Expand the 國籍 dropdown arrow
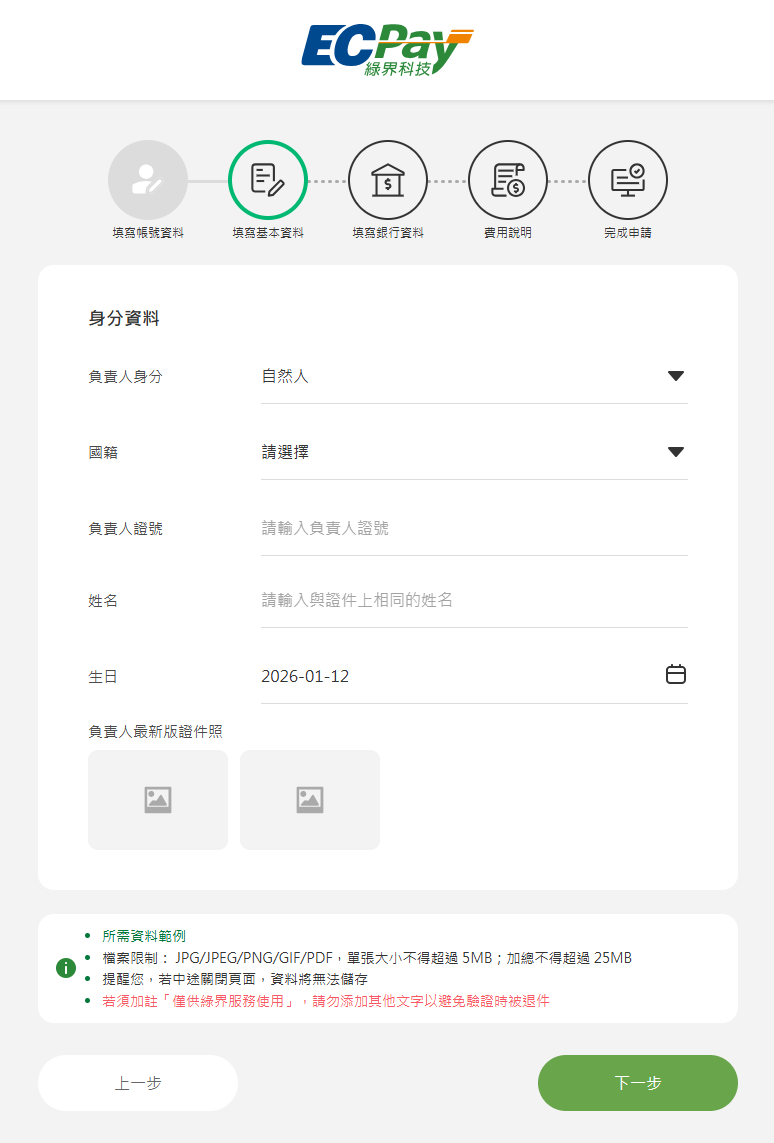Screen dimensions: 774x1143 coord(676,452)
